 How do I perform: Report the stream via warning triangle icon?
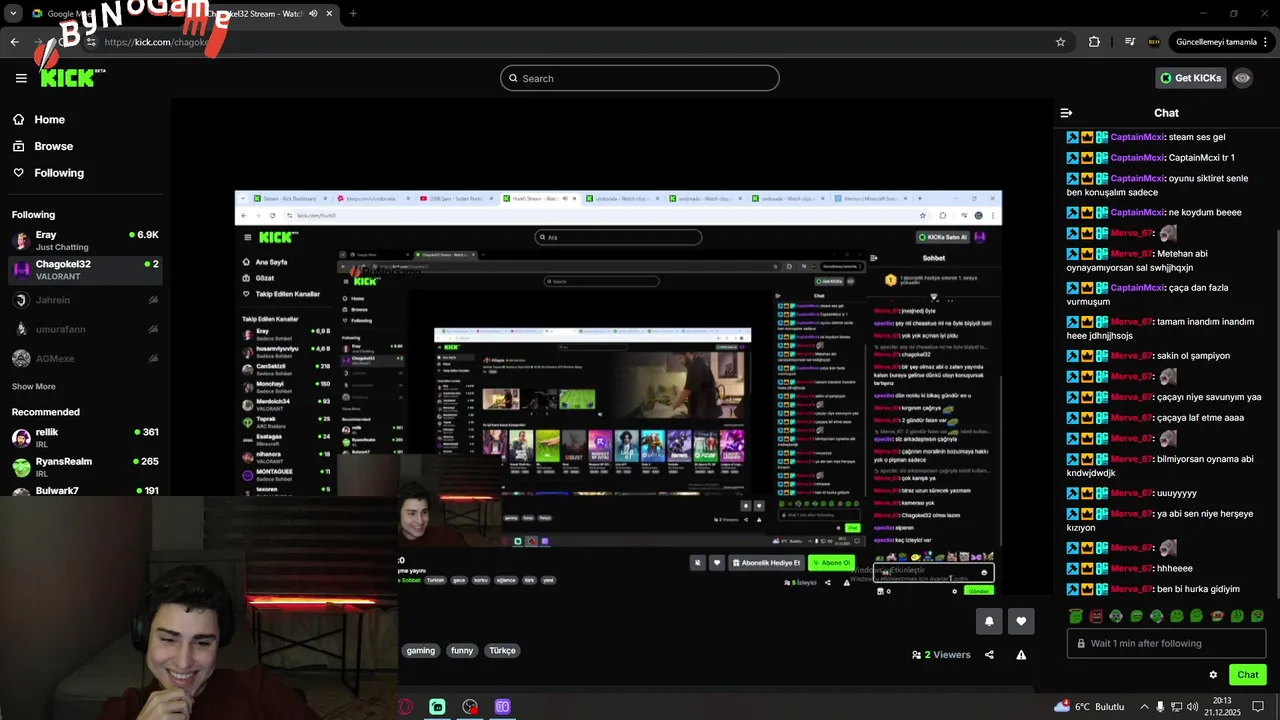tap(1021, 655)
